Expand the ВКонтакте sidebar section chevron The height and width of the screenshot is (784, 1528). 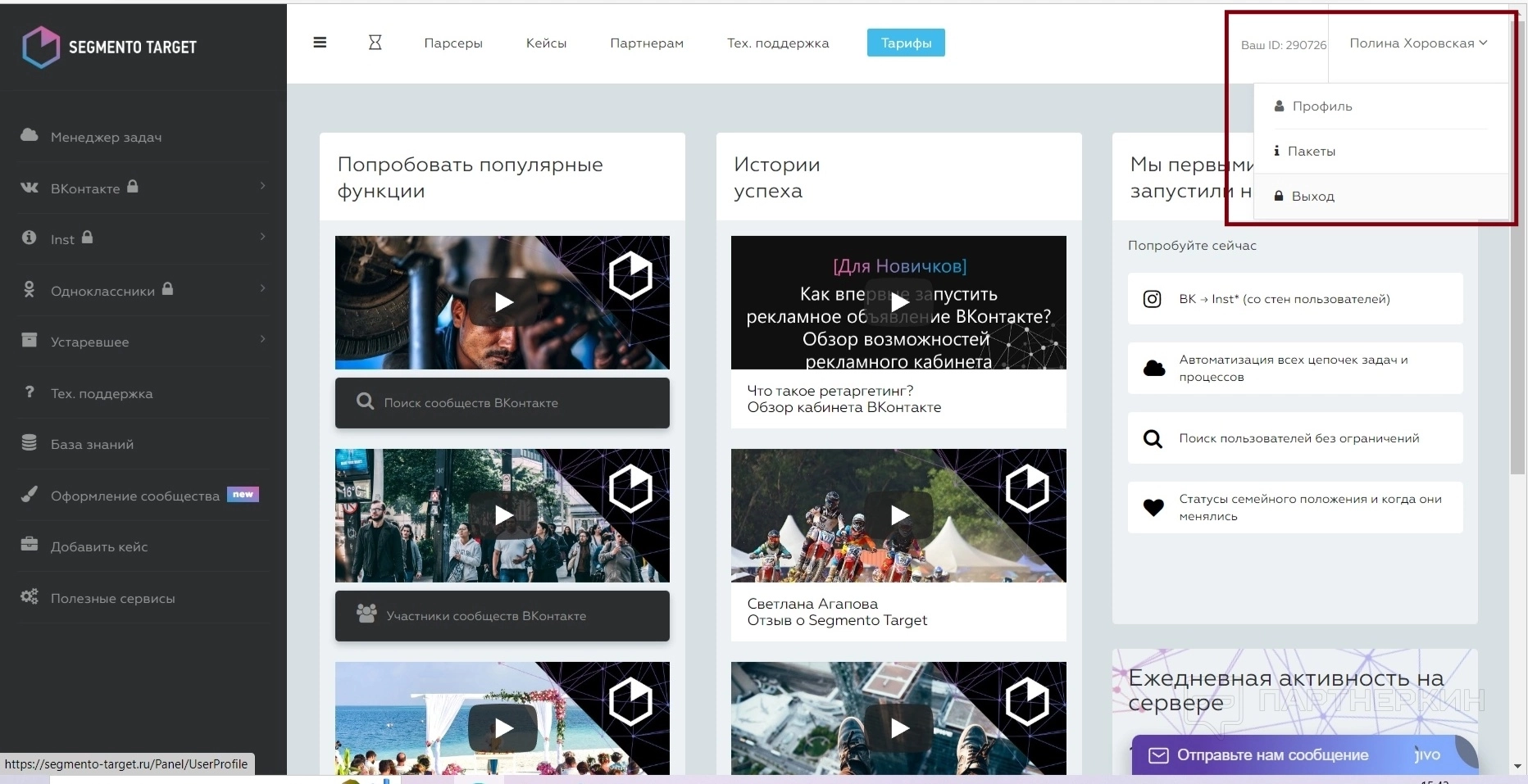click(262, 186)
